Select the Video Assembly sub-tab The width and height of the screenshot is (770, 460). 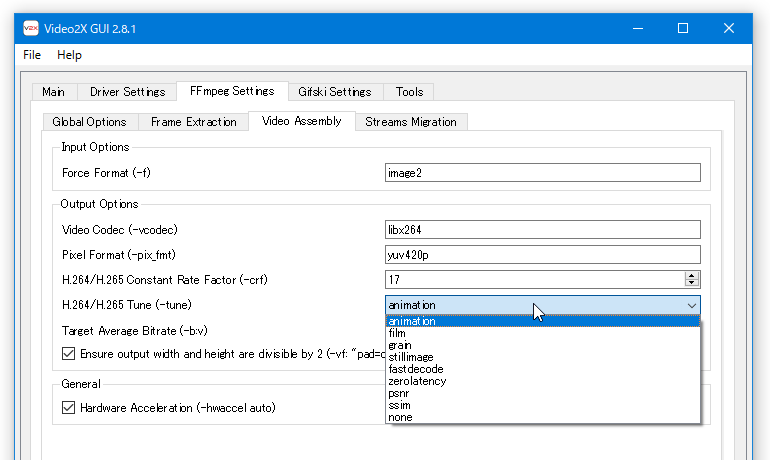(x=302, y=121)
